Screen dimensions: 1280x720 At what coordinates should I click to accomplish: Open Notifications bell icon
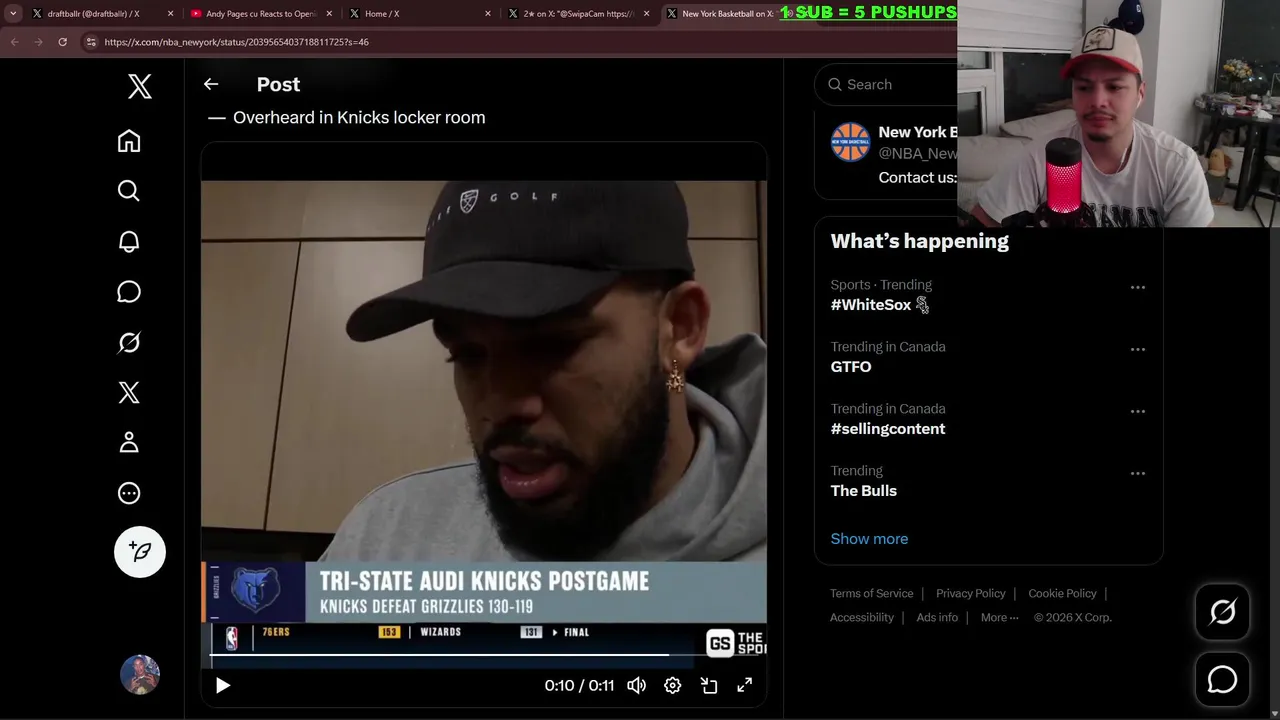(x=129, y=241)
